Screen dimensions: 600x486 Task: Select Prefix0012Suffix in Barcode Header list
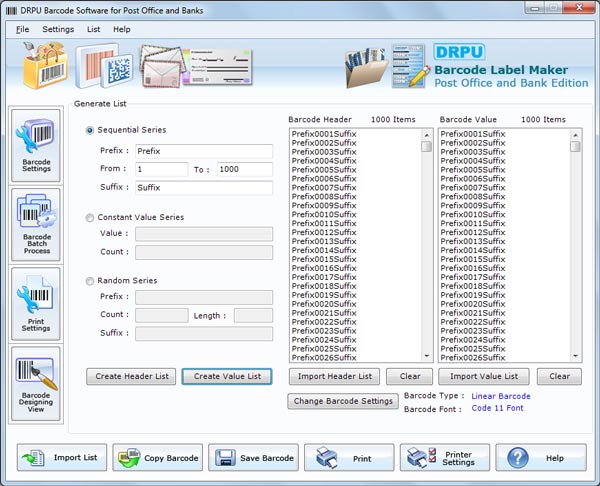point(324,232)
